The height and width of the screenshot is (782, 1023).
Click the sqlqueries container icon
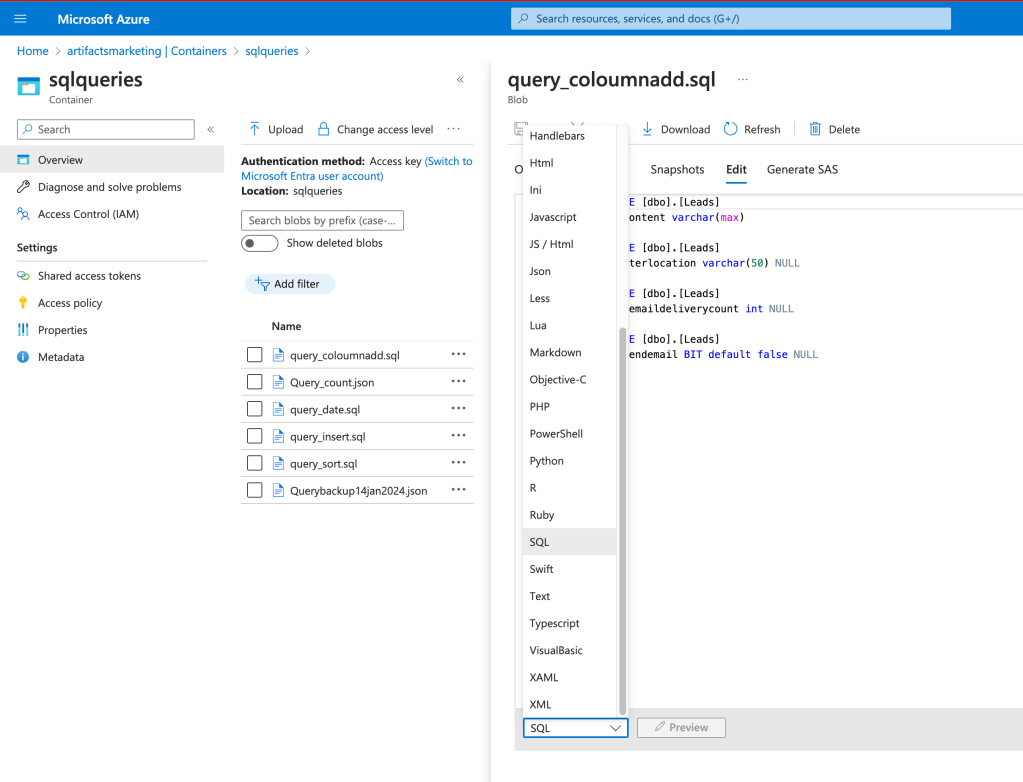point(29,86)
